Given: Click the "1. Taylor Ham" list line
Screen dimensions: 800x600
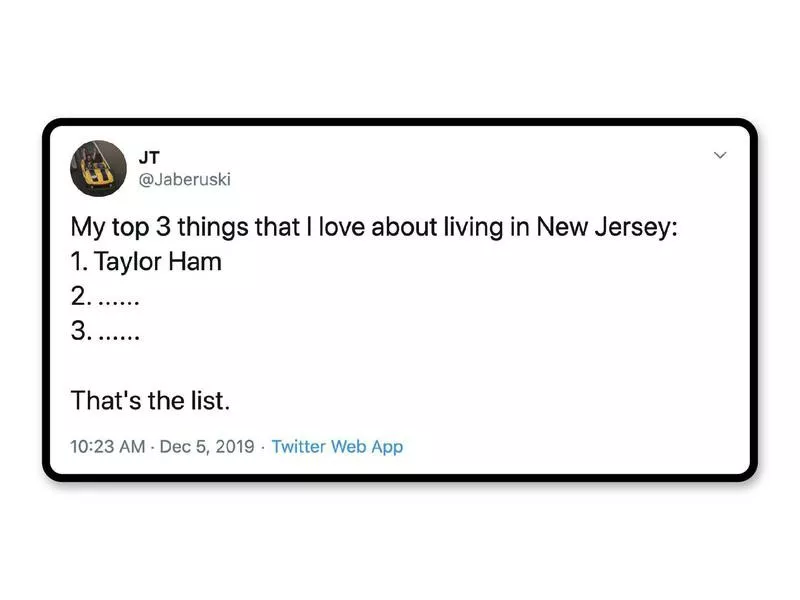Looking at the screenshot, I should click(x=146, y=264).
